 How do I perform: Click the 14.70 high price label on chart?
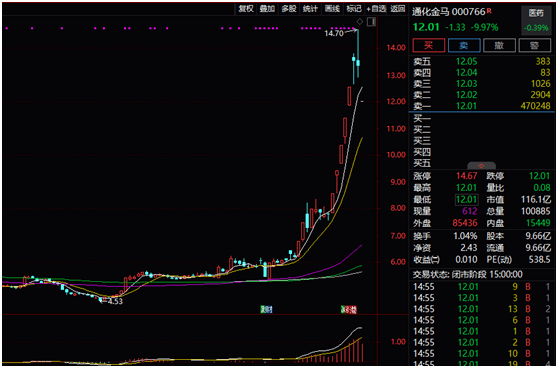coord(334,33)
